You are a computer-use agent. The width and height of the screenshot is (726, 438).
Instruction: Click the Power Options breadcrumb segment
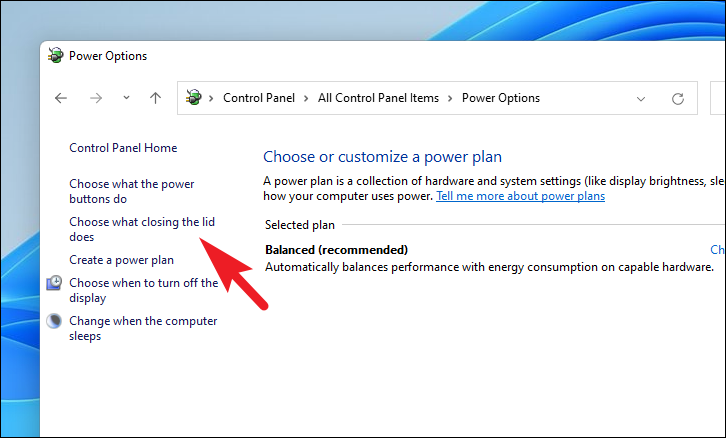click(x=501, y=98)
